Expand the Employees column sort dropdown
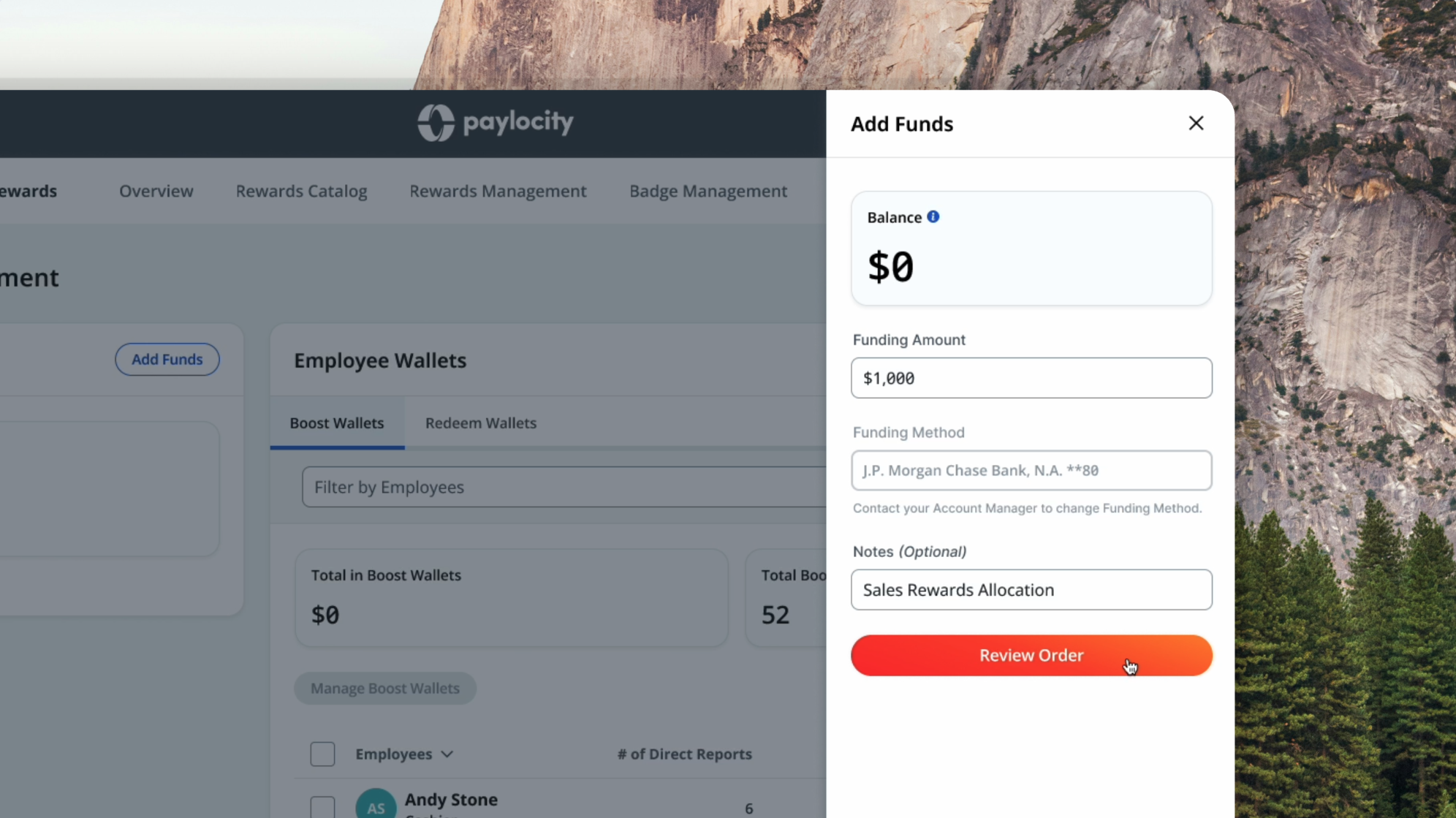The height and width of the screenshot is (818, 1456). click(448, 754)
